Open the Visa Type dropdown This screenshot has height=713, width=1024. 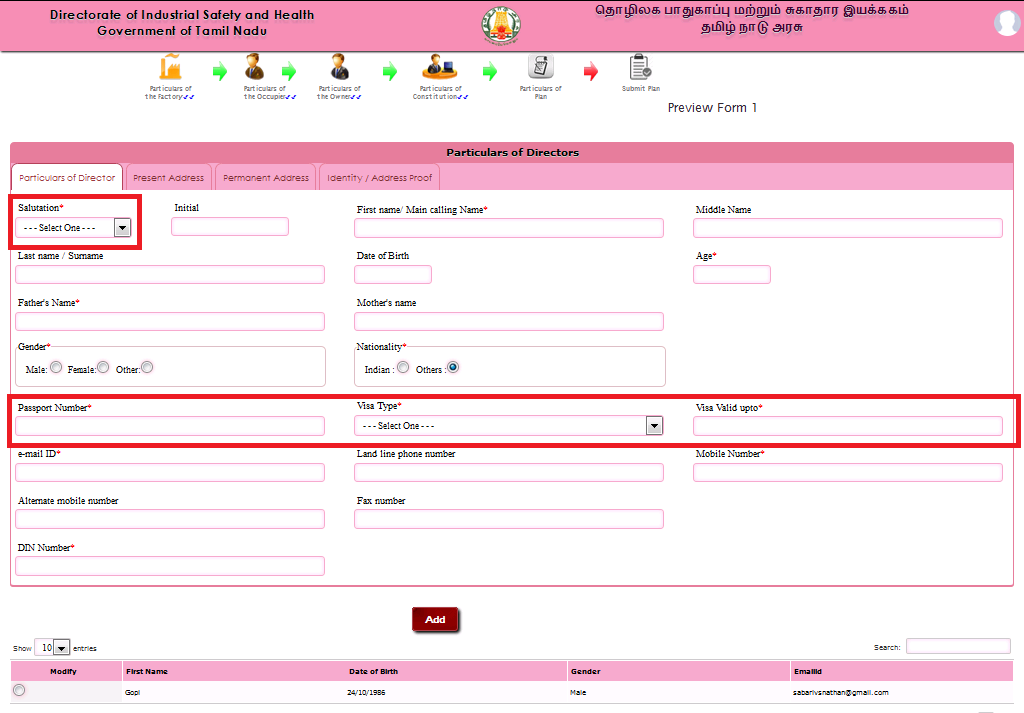[x=509, y=426]
